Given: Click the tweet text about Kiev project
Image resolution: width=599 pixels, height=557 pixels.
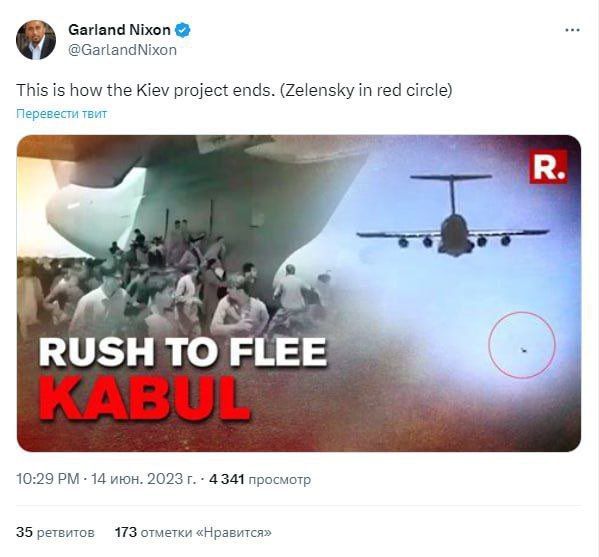Looking at the screenshot, I should click(234, 91).
